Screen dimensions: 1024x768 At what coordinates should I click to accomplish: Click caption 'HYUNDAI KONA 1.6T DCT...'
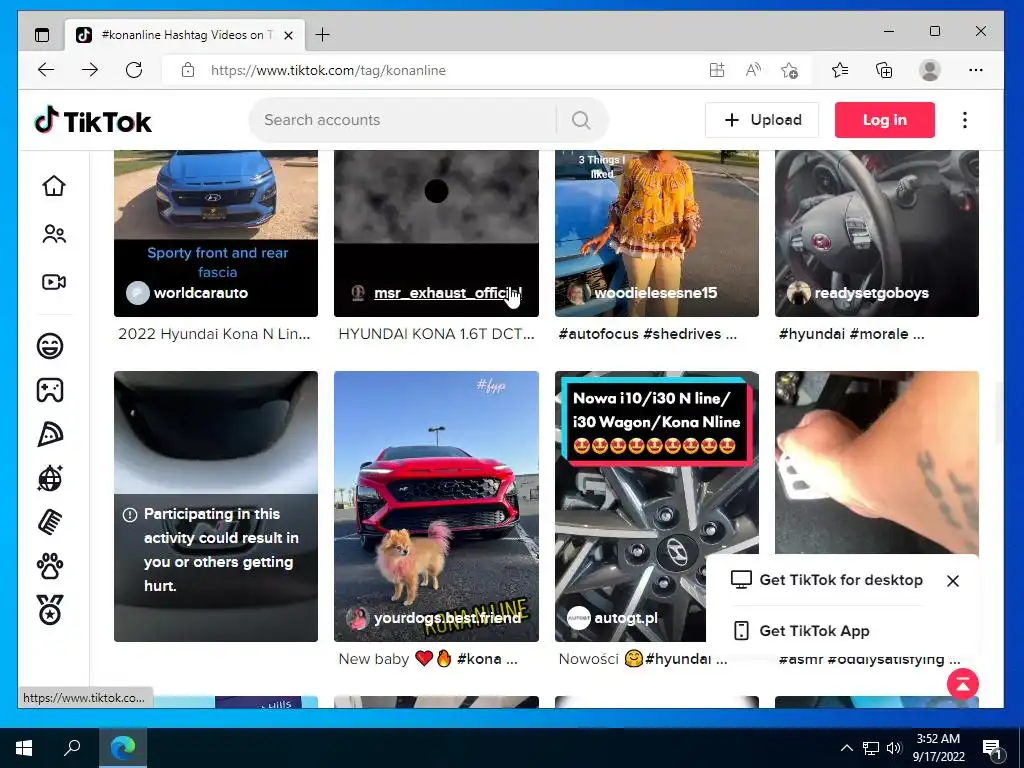(x=436, y=334)
